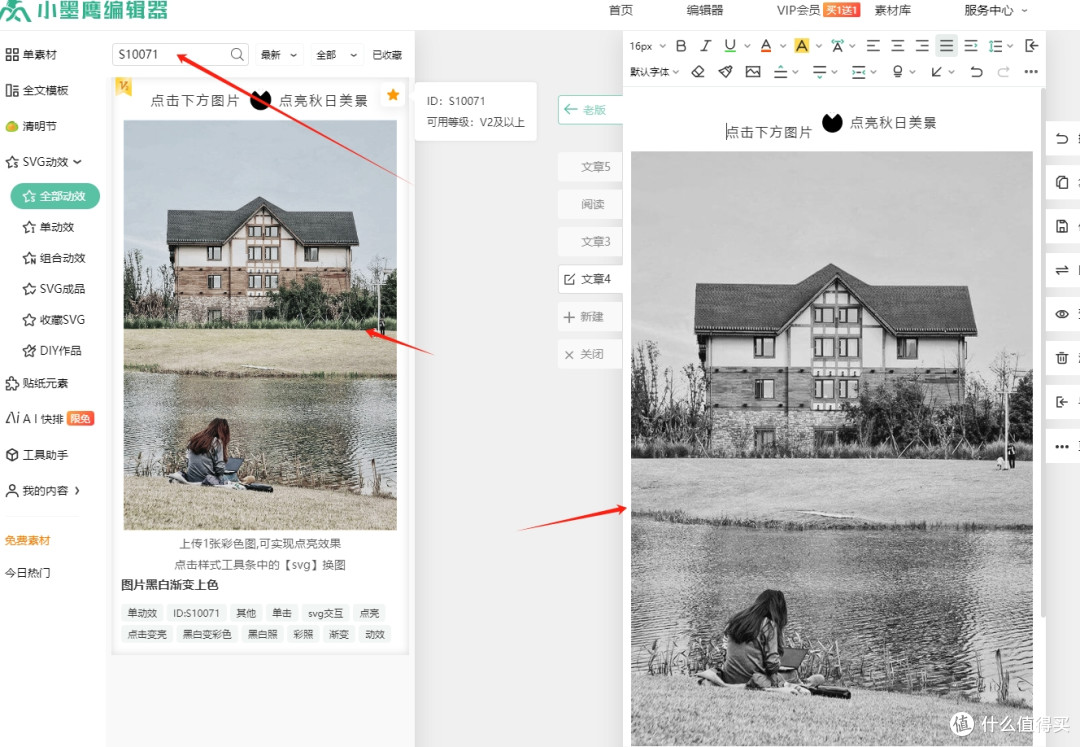Switch to the 文章3 tab
This screenshot has width=1080, height=747.
click(590, 242)
